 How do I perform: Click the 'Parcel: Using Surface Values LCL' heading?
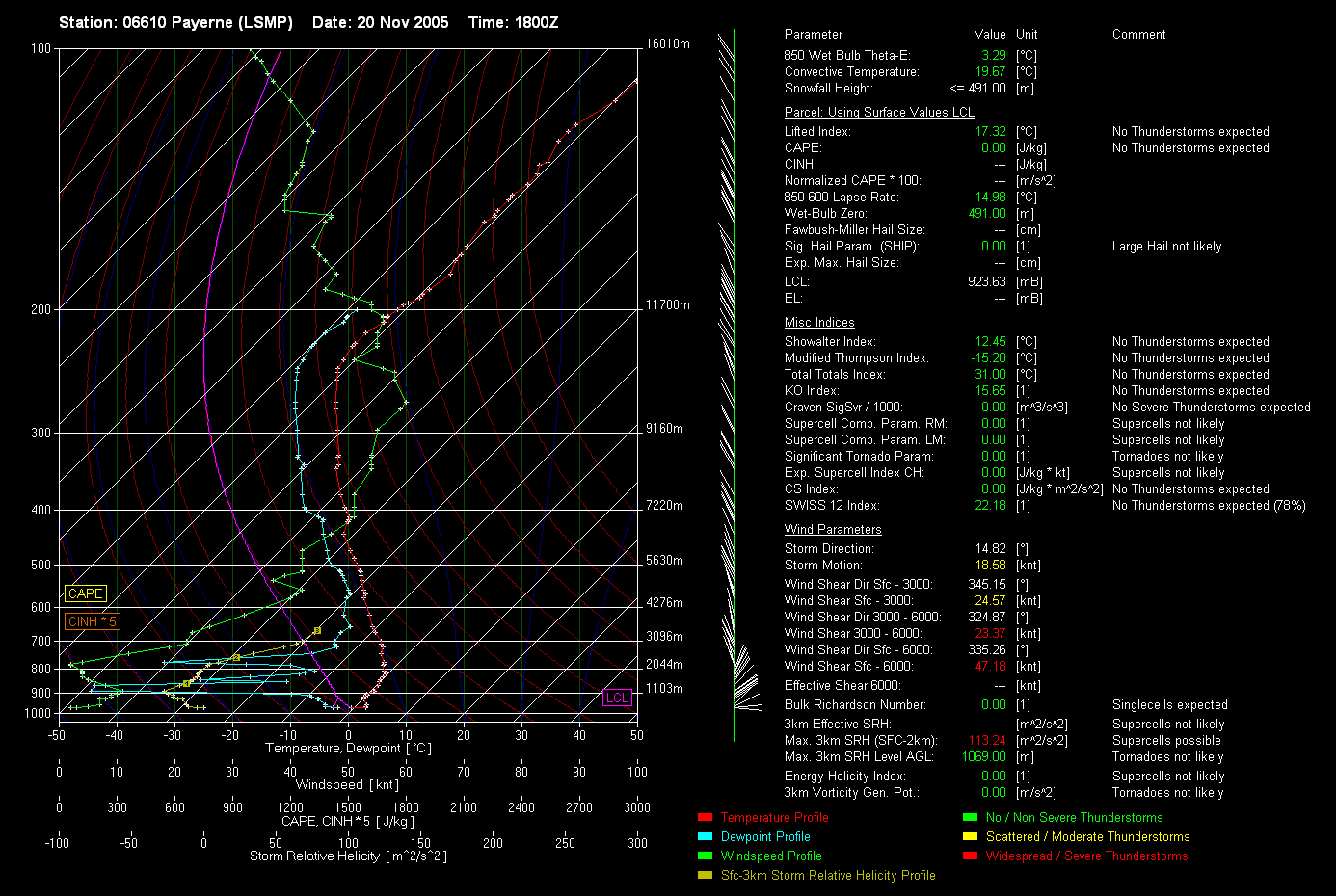click(x=879, y=112)
